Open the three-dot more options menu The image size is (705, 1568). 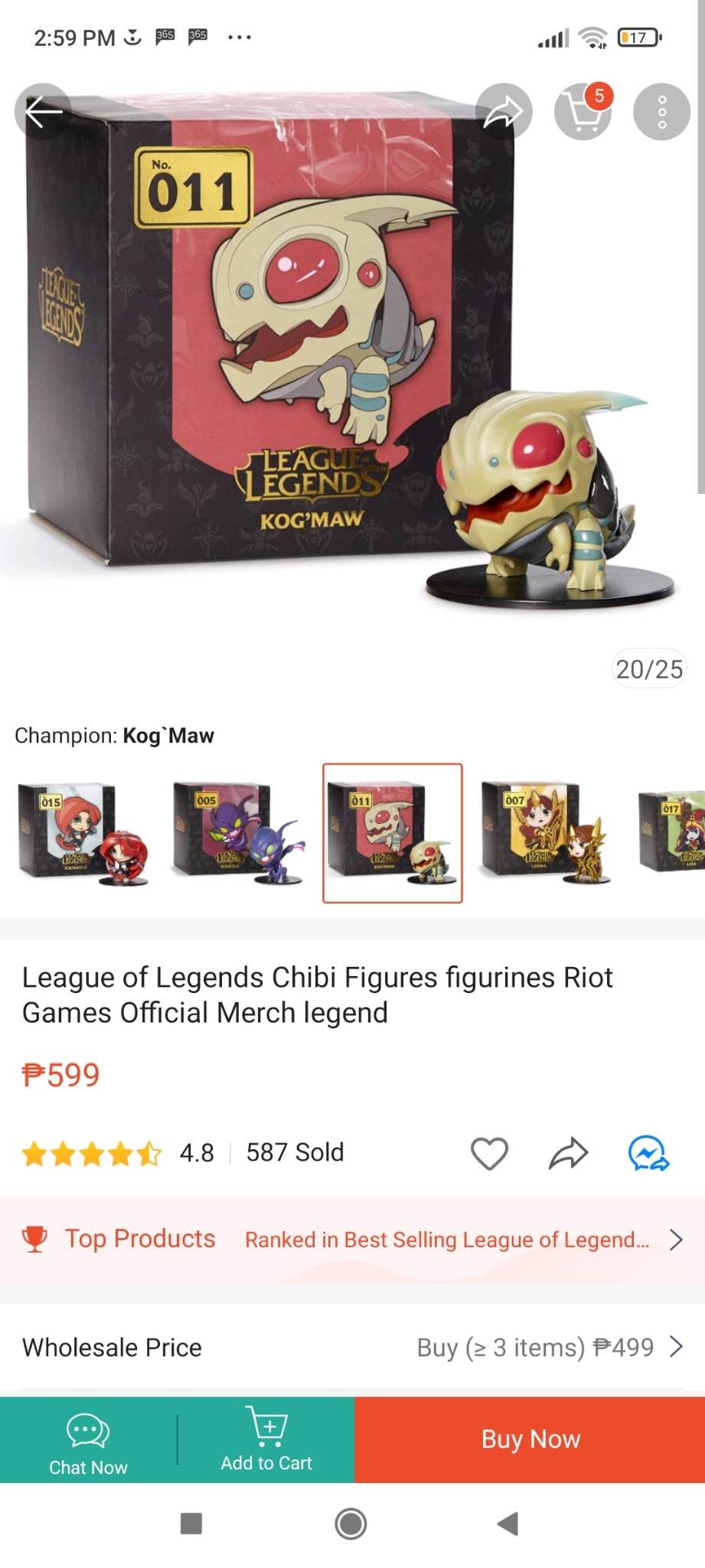point(662,112)
